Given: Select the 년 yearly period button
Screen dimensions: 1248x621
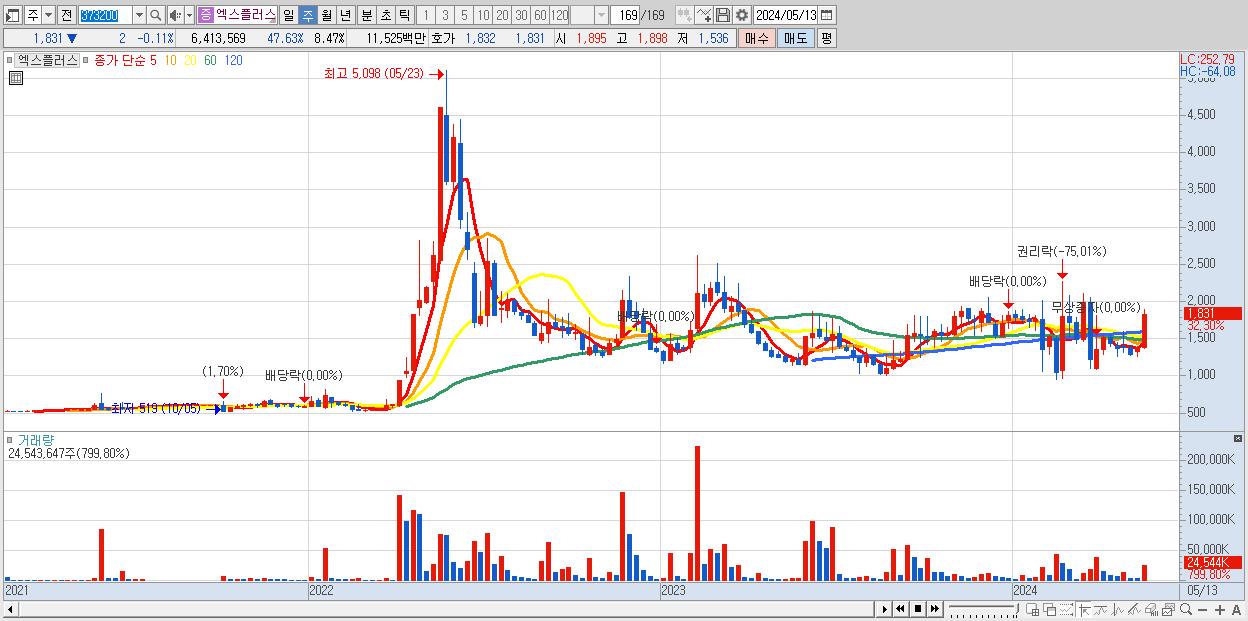Looking at the screenshot, I should pyautogui.click(x=345, y=15).
